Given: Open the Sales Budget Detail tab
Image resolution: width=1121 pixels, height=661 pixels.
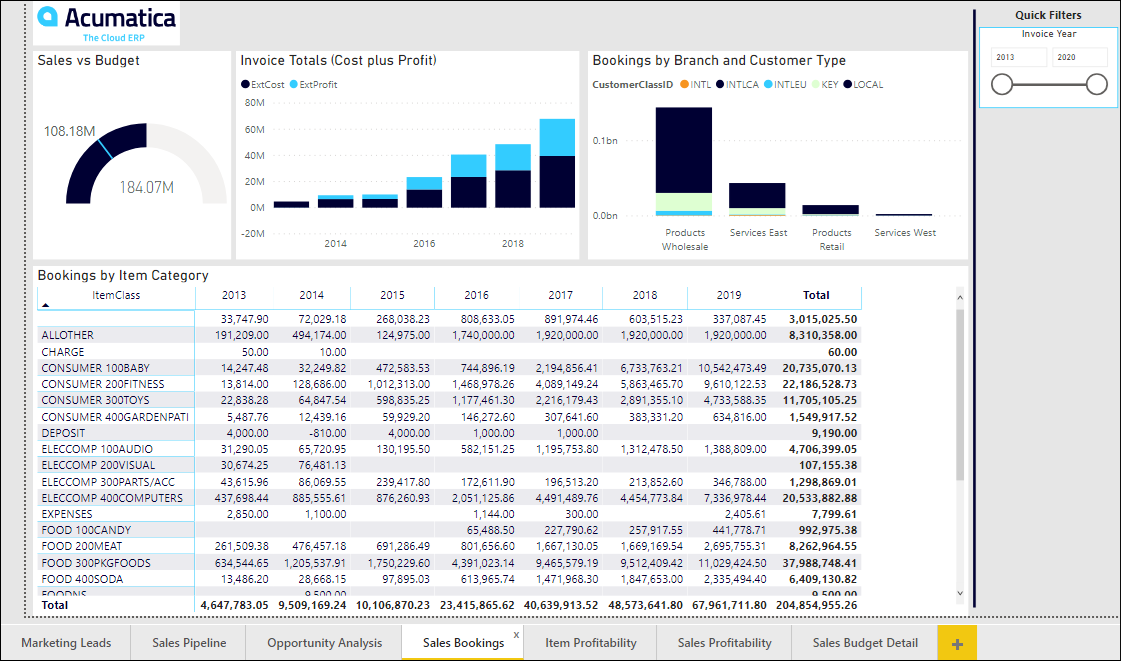Looking at the screenshot, I should point(864,643).
